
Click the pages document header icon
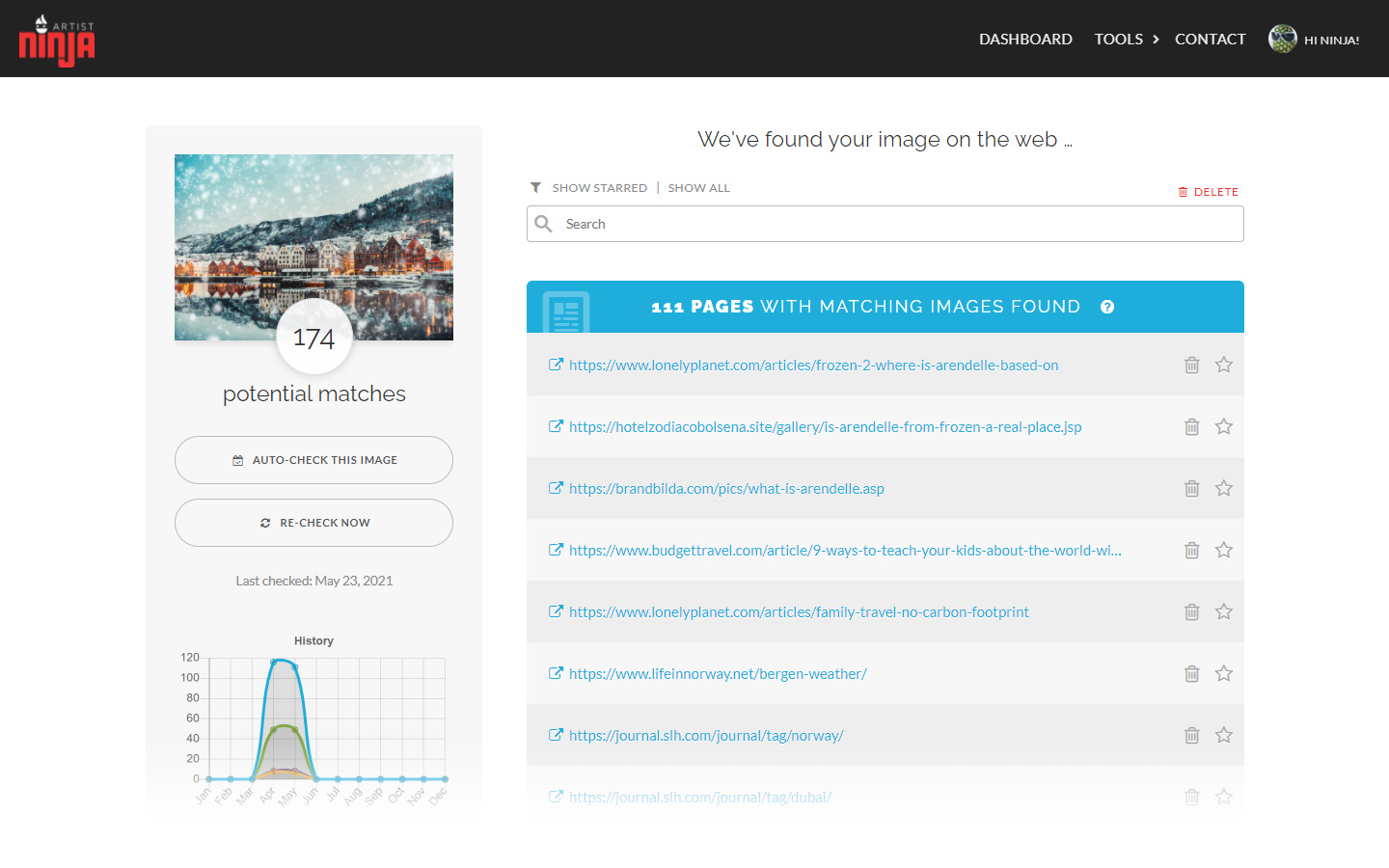(x=566, y=312)
